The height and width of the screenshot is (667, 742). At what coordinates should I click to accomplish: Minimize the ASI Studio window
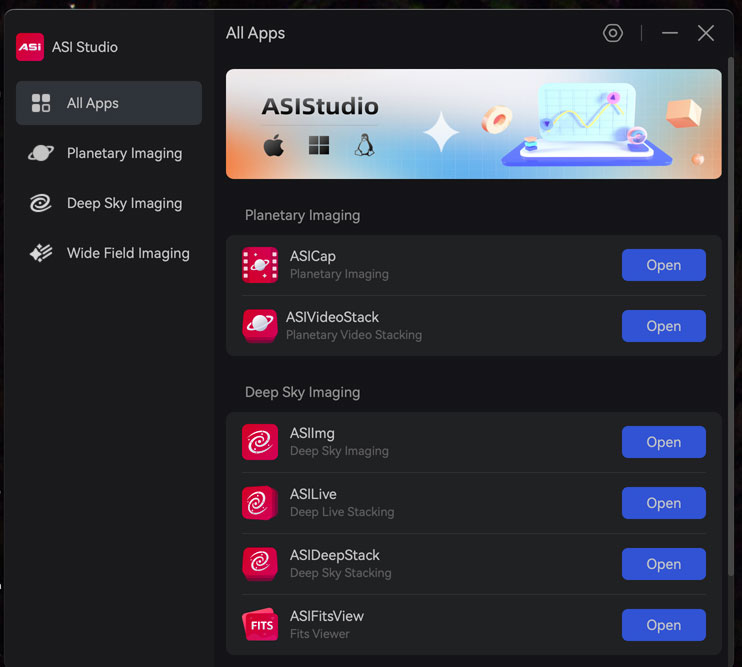point(670,33)
